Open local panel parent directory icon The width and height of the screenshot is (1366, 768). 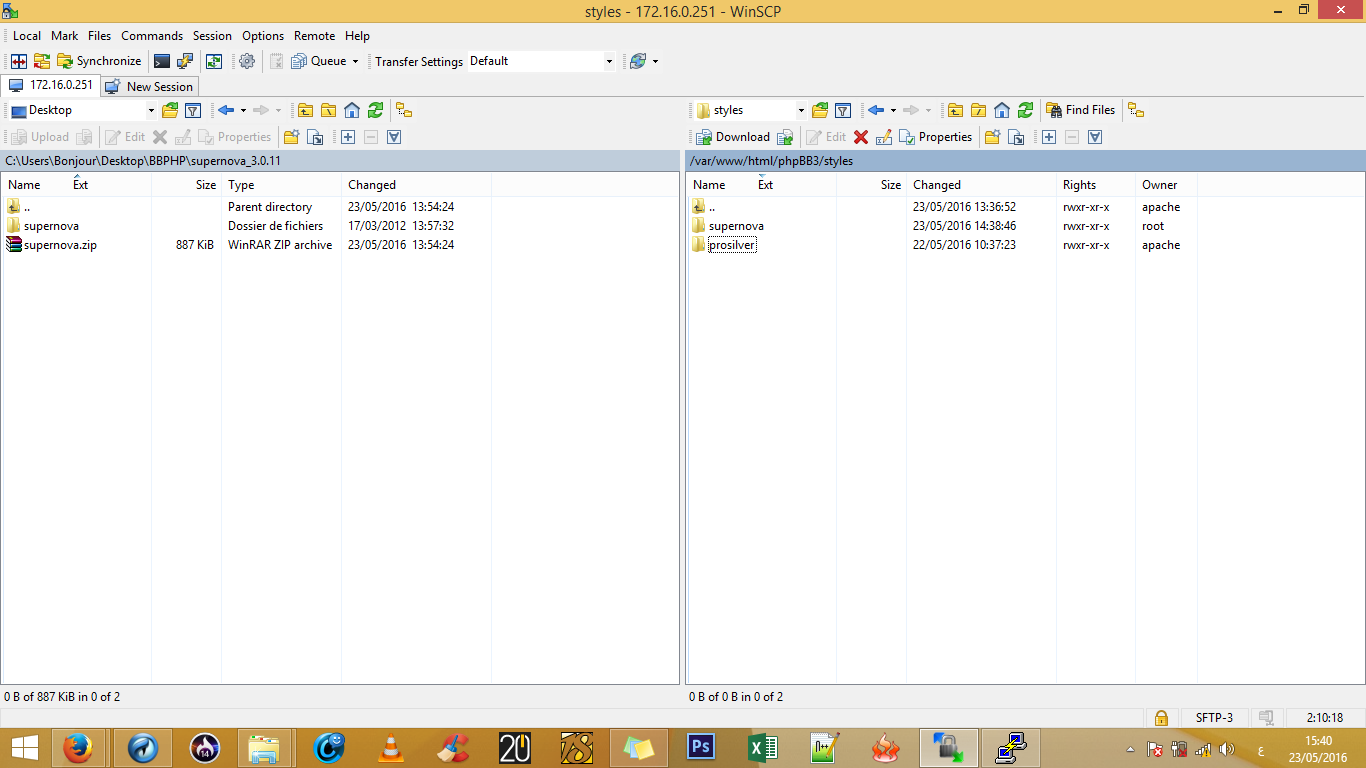[x=305, y=110]
